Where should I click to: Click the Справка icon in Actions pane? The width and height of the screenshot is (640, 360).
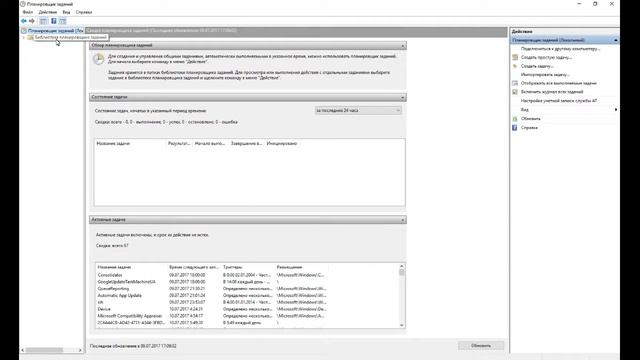(x=515, y=128)
